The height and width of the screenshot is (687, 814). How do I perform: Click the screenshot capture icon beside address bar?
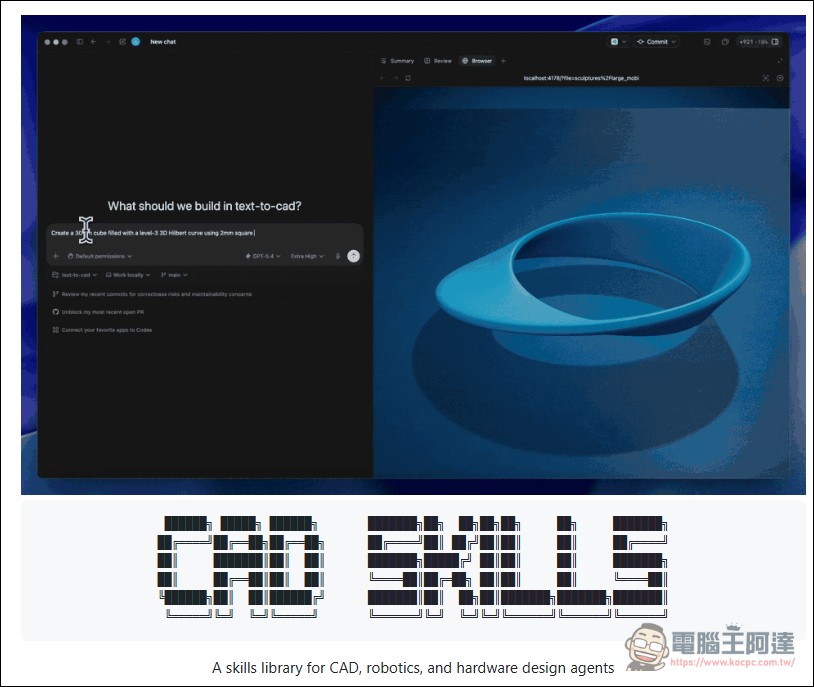tap(766, 78)
